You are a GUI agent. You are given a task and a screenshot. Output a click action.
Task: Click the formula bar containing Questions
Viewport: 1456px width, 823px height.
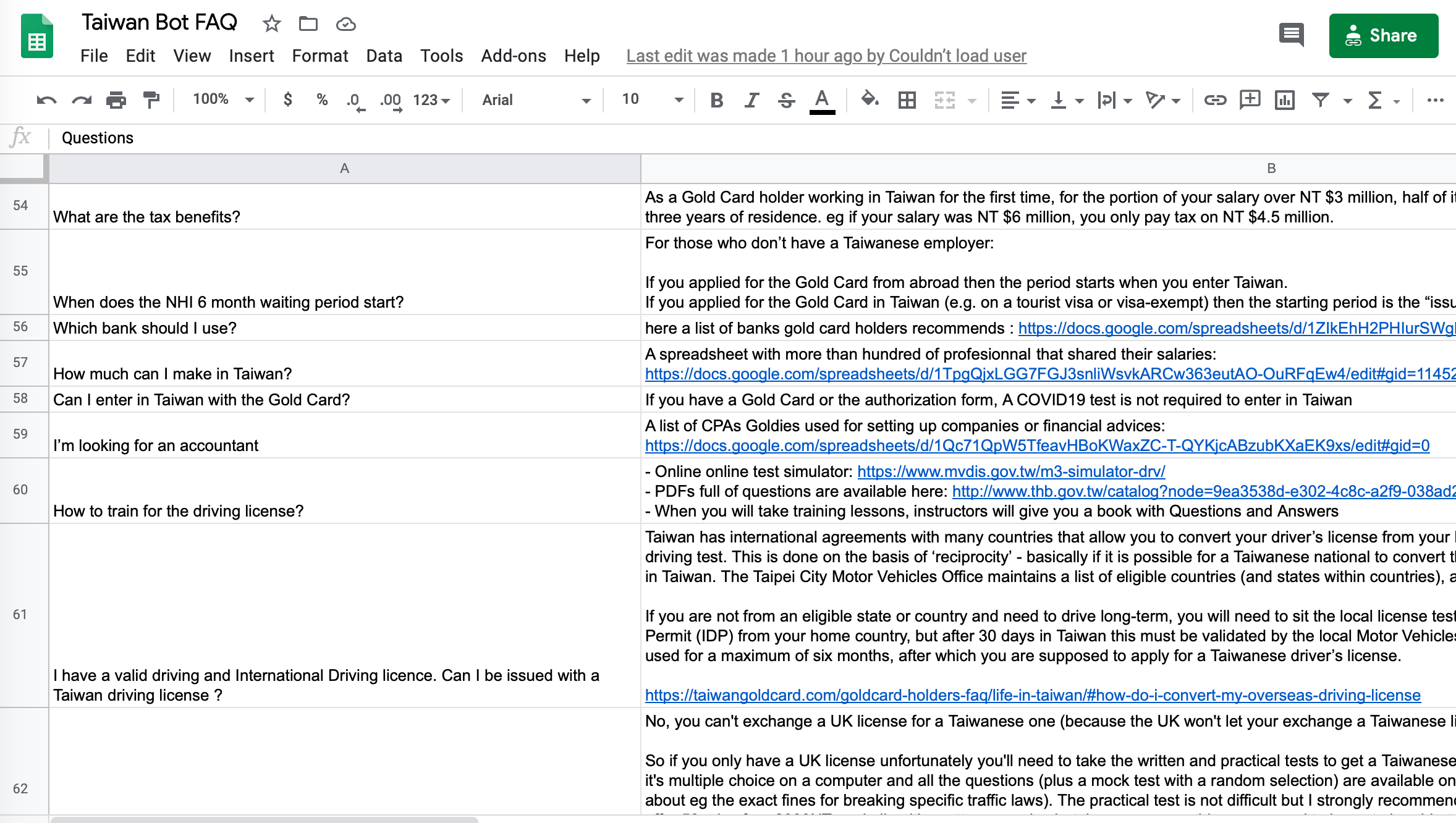coord(751,138)
